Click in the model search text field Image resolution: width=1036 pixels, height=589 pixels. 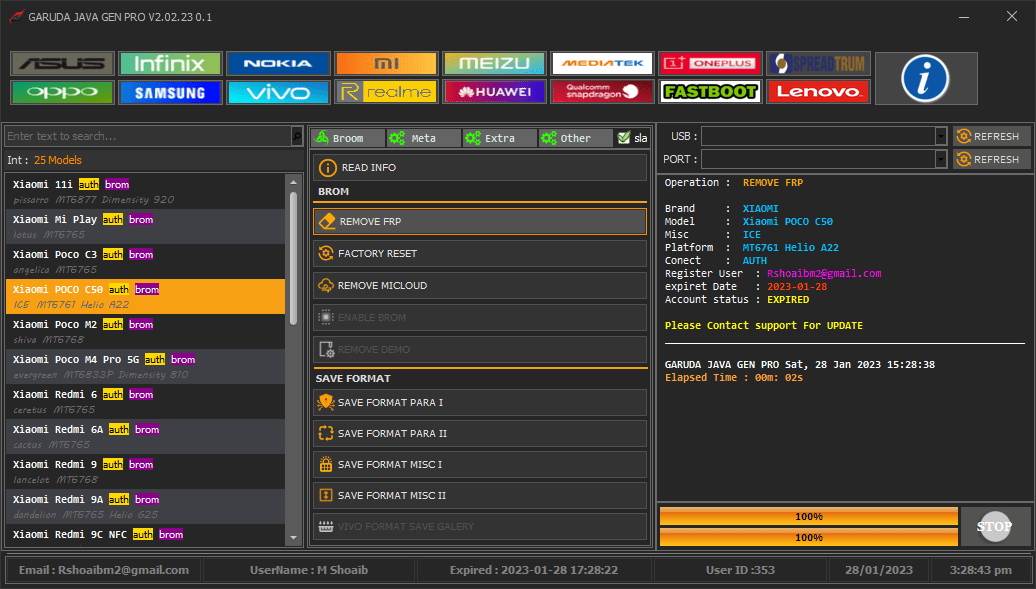[147, 136]
